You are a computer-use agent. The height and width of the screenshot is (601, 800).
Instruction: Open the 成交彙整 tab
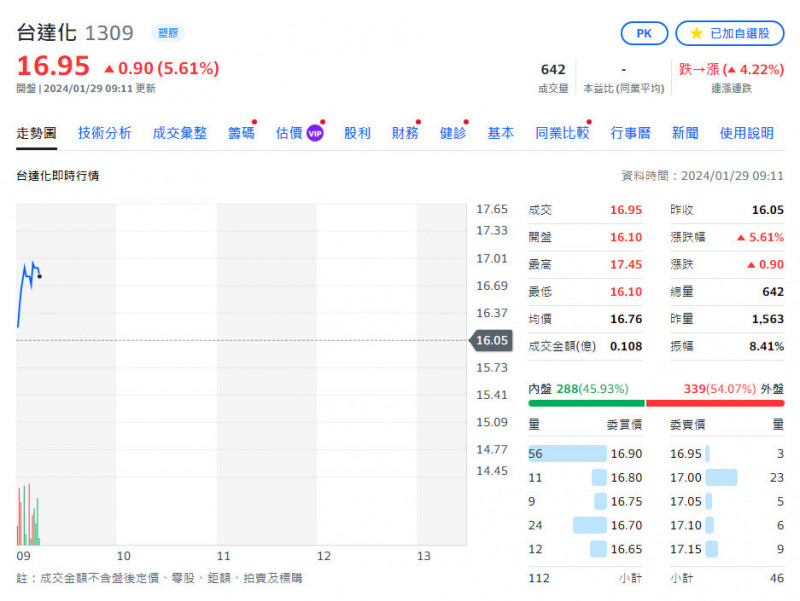[180, 133]
